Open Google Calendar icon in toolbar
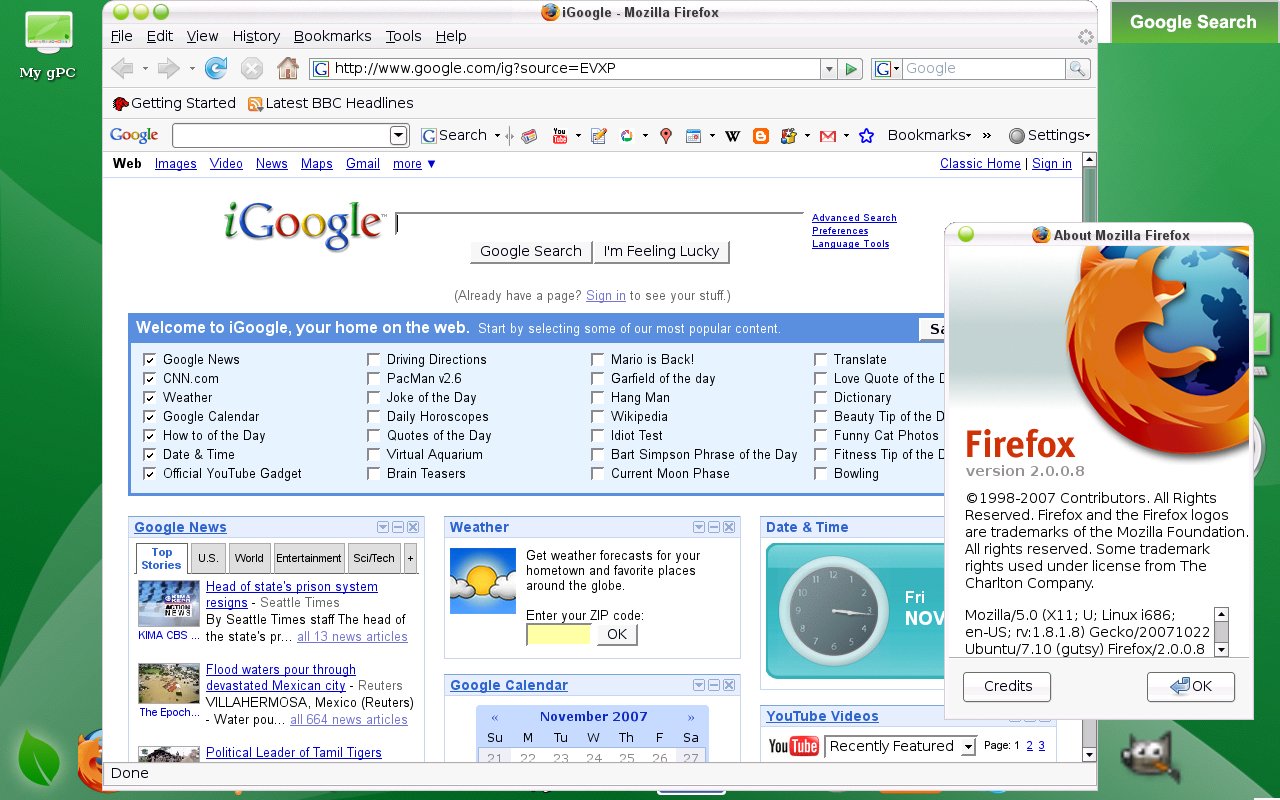Viewport: 1280px width, 800px height. point(693,136)
